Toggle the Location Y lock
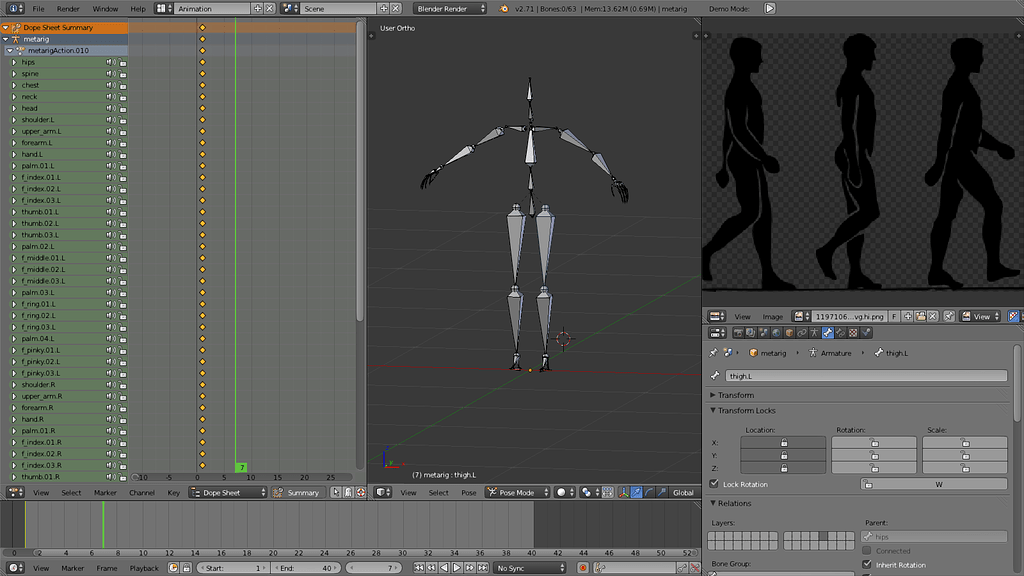The width and height of the screenshot is (1024, 576). click(x=783, y=455)
